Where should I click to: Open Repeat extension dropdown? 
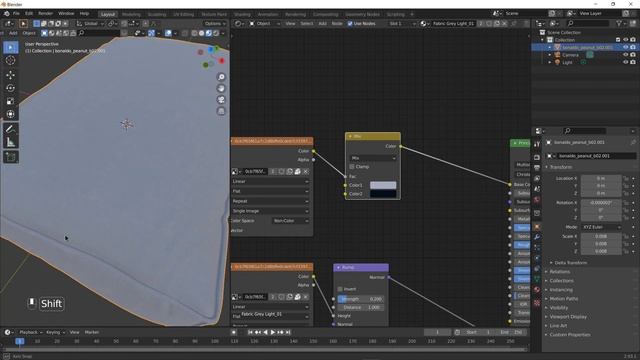pos(270,201)
